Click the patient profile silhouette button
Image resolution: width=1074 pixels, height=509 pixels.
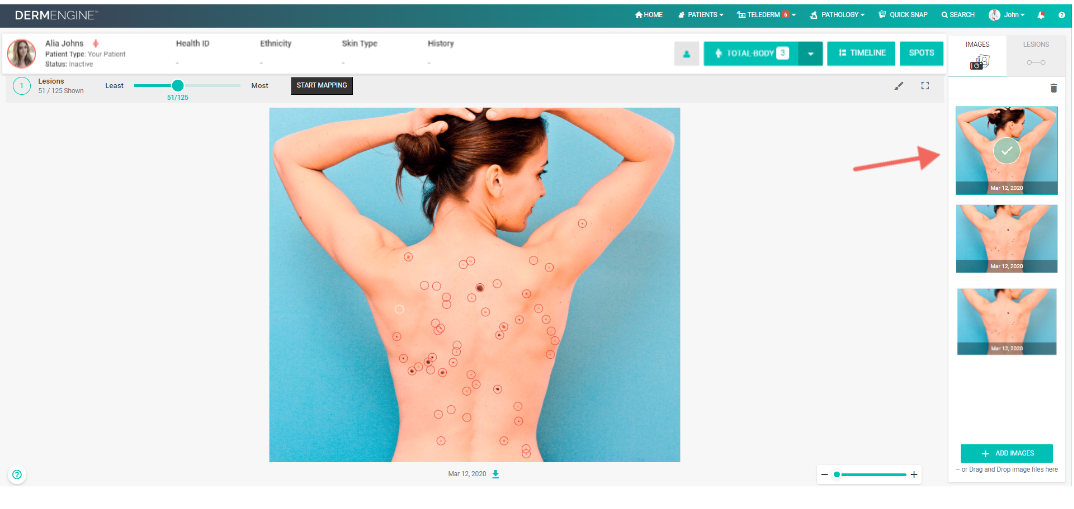[x=686, y=53]
